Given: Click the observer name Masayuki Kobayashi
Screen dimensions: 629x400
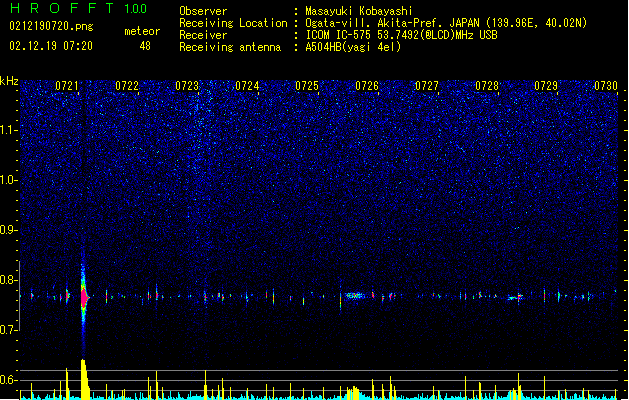Looking at the screenshot, I should 359,11.
